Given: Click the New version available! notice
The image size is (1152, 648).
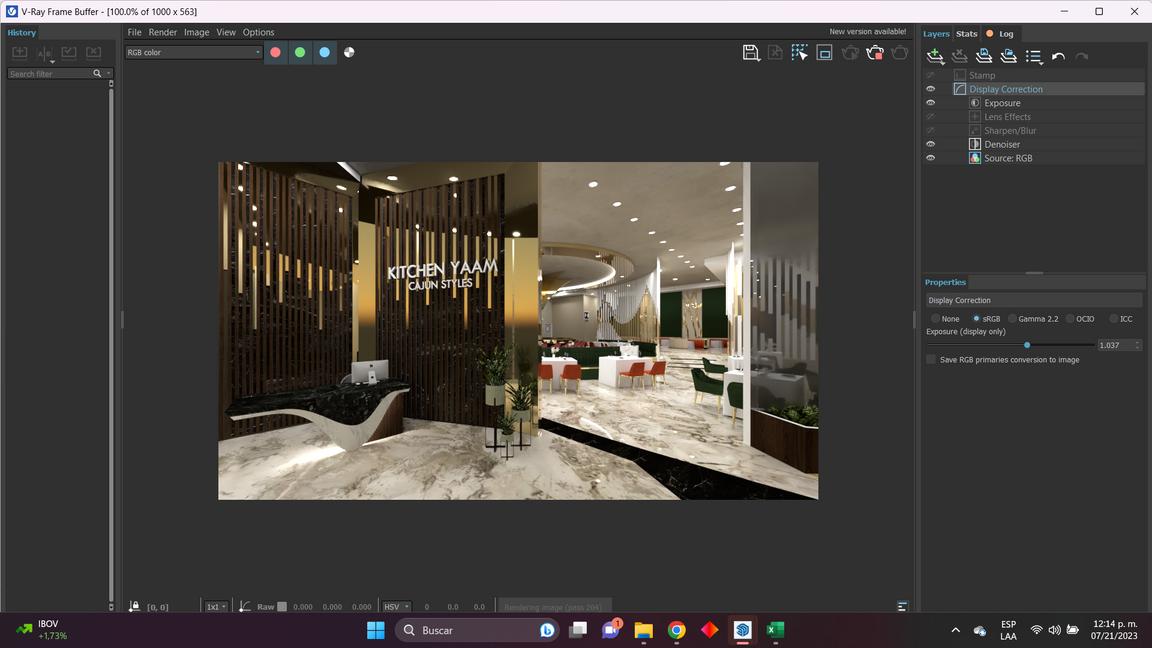Looking at the screenshot, I should (x=868, y=32).
